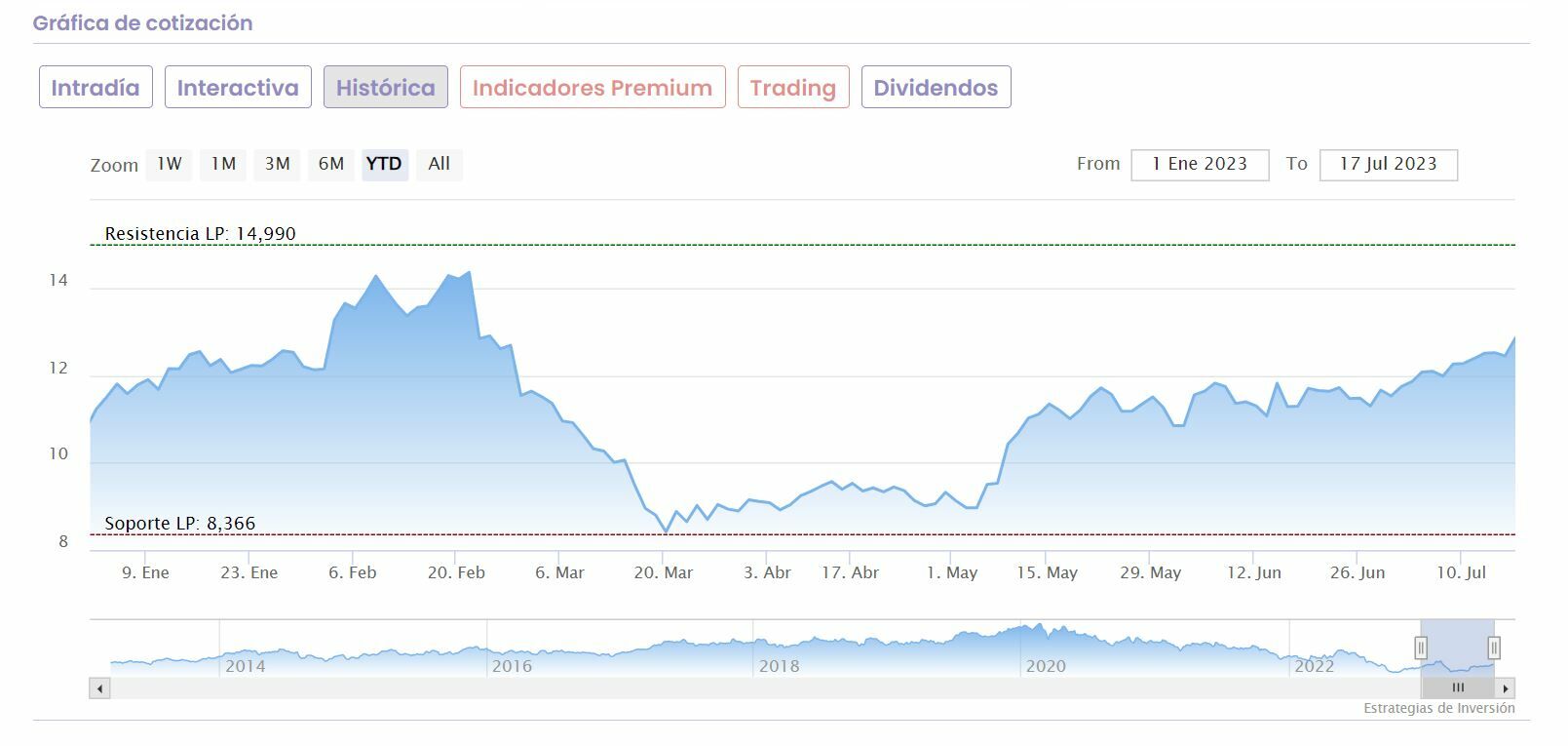Open Estrategias de Inversión credit link

click(x=1438, y=709)
